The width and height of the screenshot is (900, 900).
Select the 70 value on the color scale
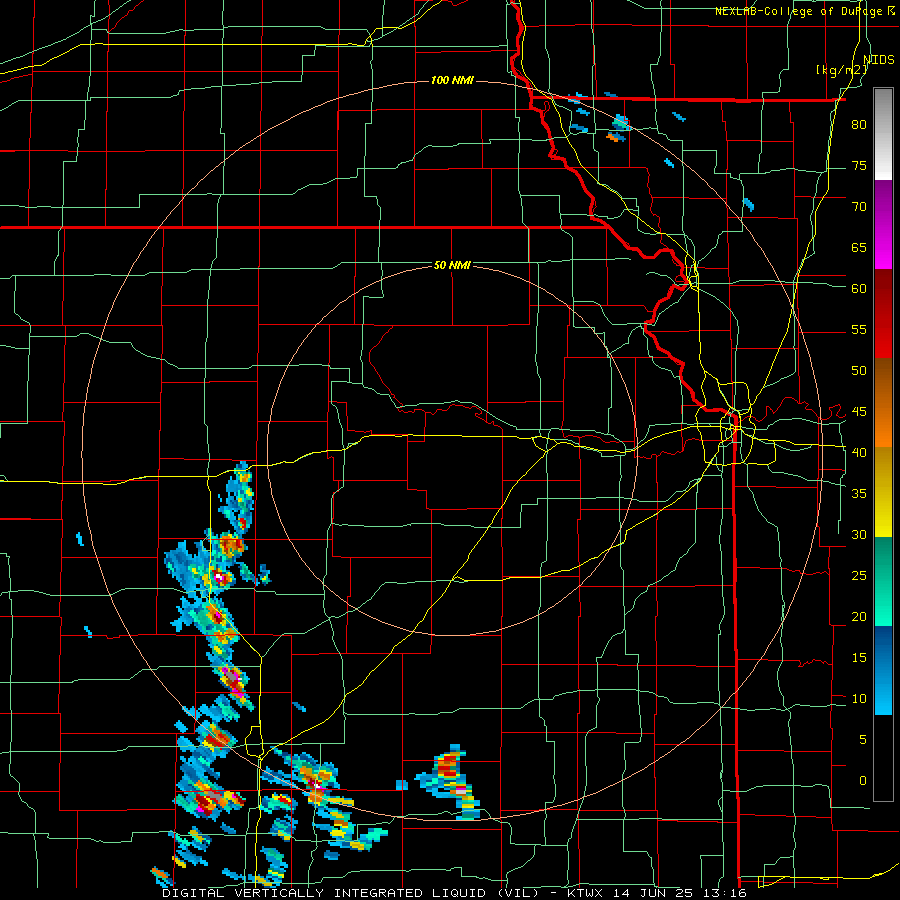[x=859, y=207]
